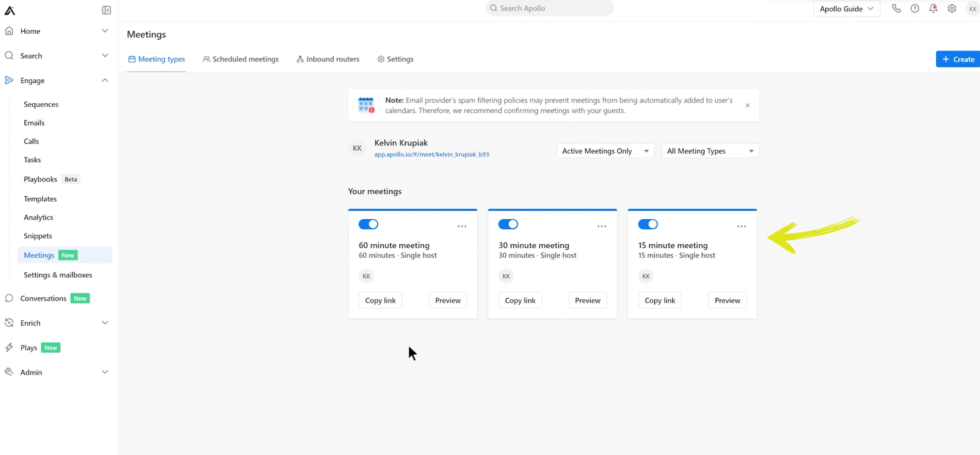Viewport: 980px width, 455px height.
Task: Open the notifications bell icon
Action: pos(933,8)
